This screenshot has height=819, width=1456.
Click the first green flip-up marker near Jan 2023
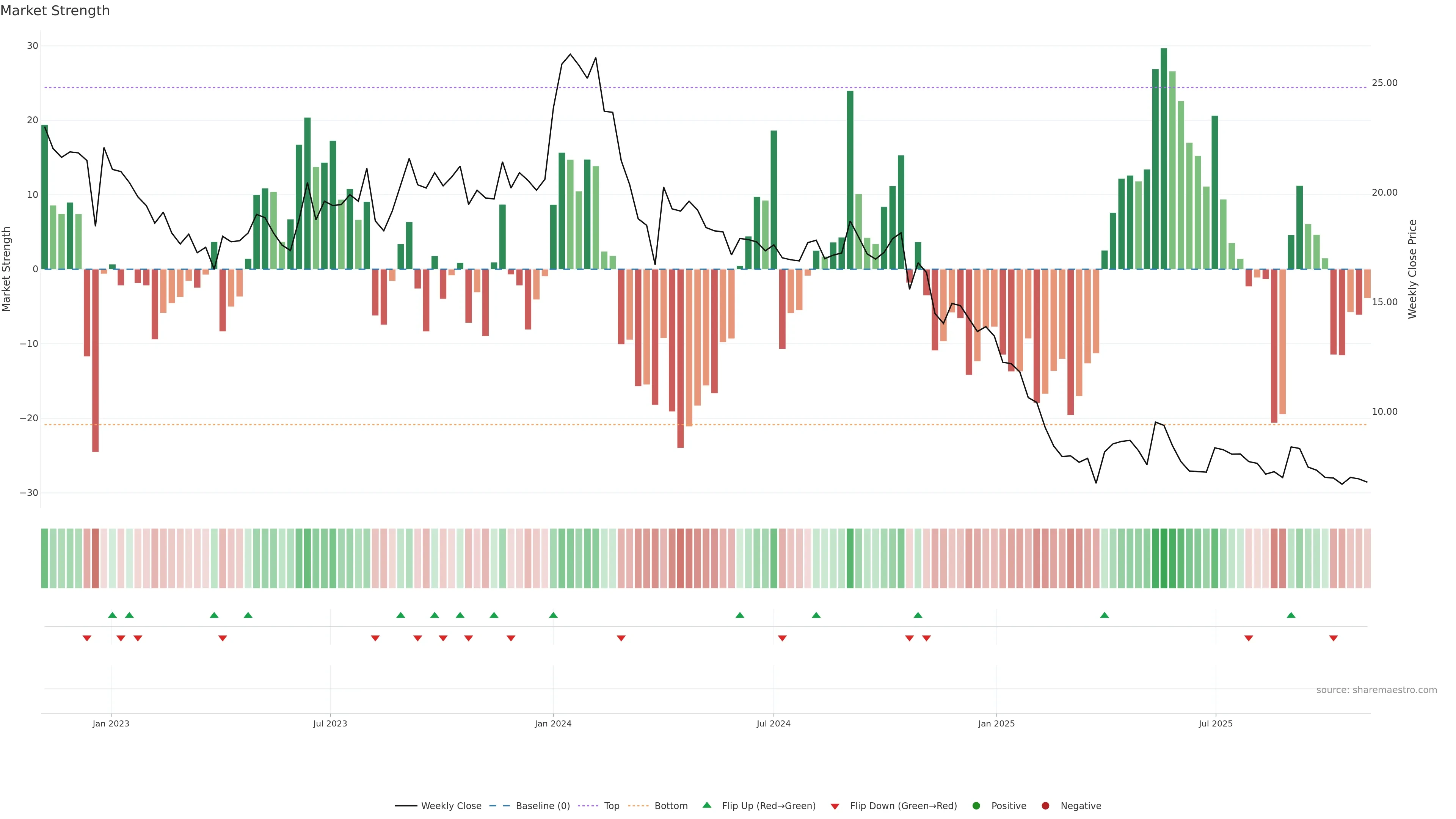(x=113, y=615)
